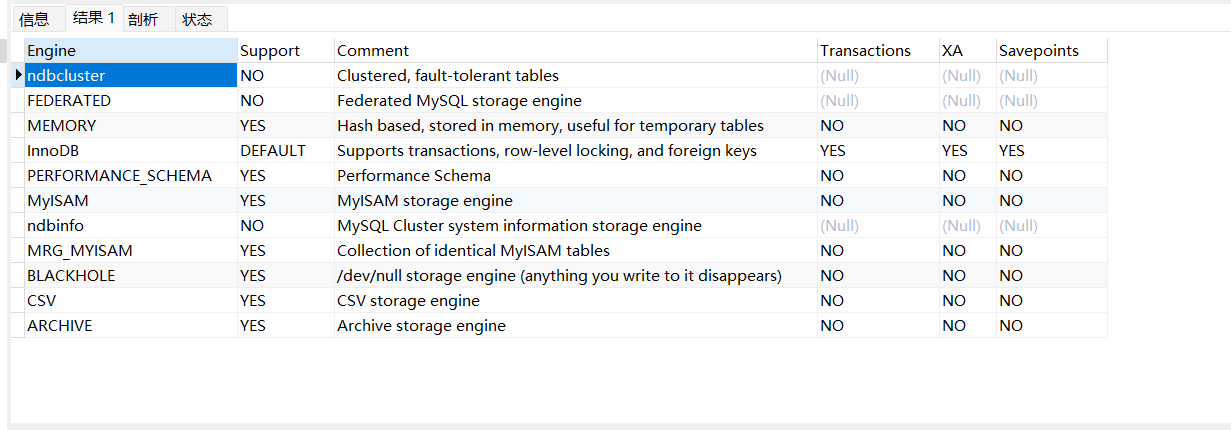Click the Support column header
Screen dimensions: 1231x430
285,51
